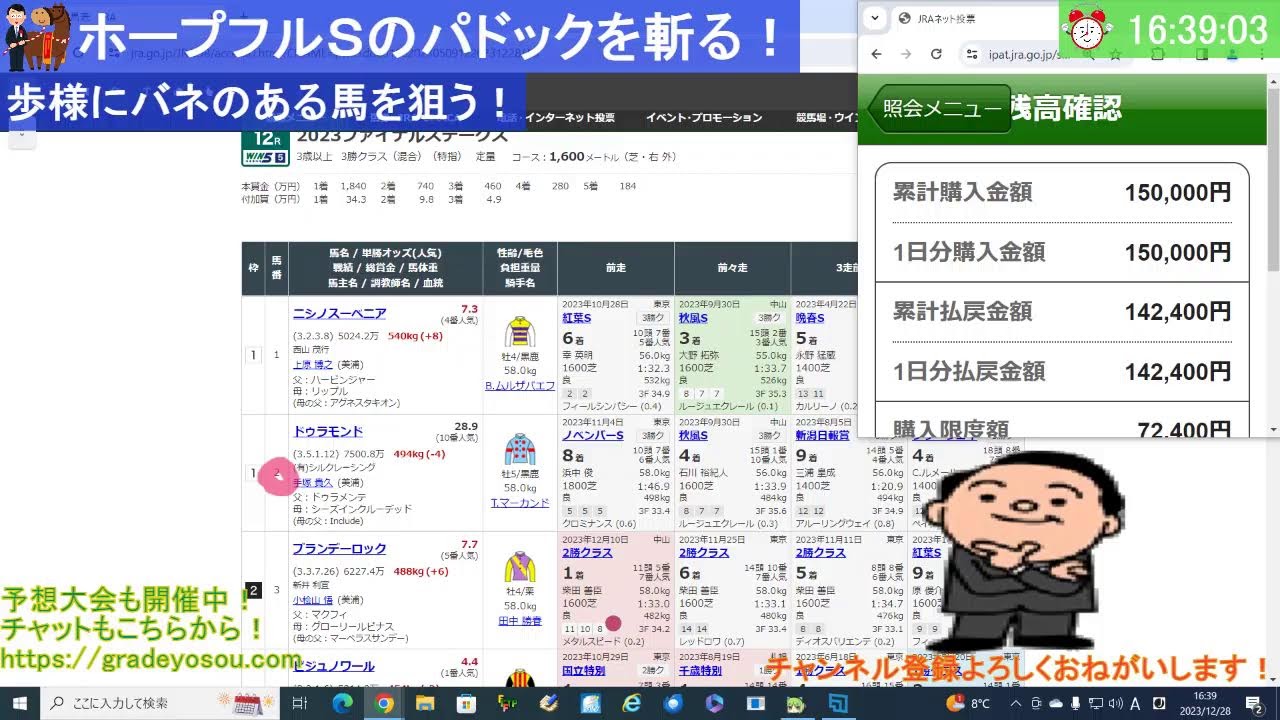The image size is (1280, 720).
Task: Open the taskbar clock showing 16:39
Action: 1206,703
